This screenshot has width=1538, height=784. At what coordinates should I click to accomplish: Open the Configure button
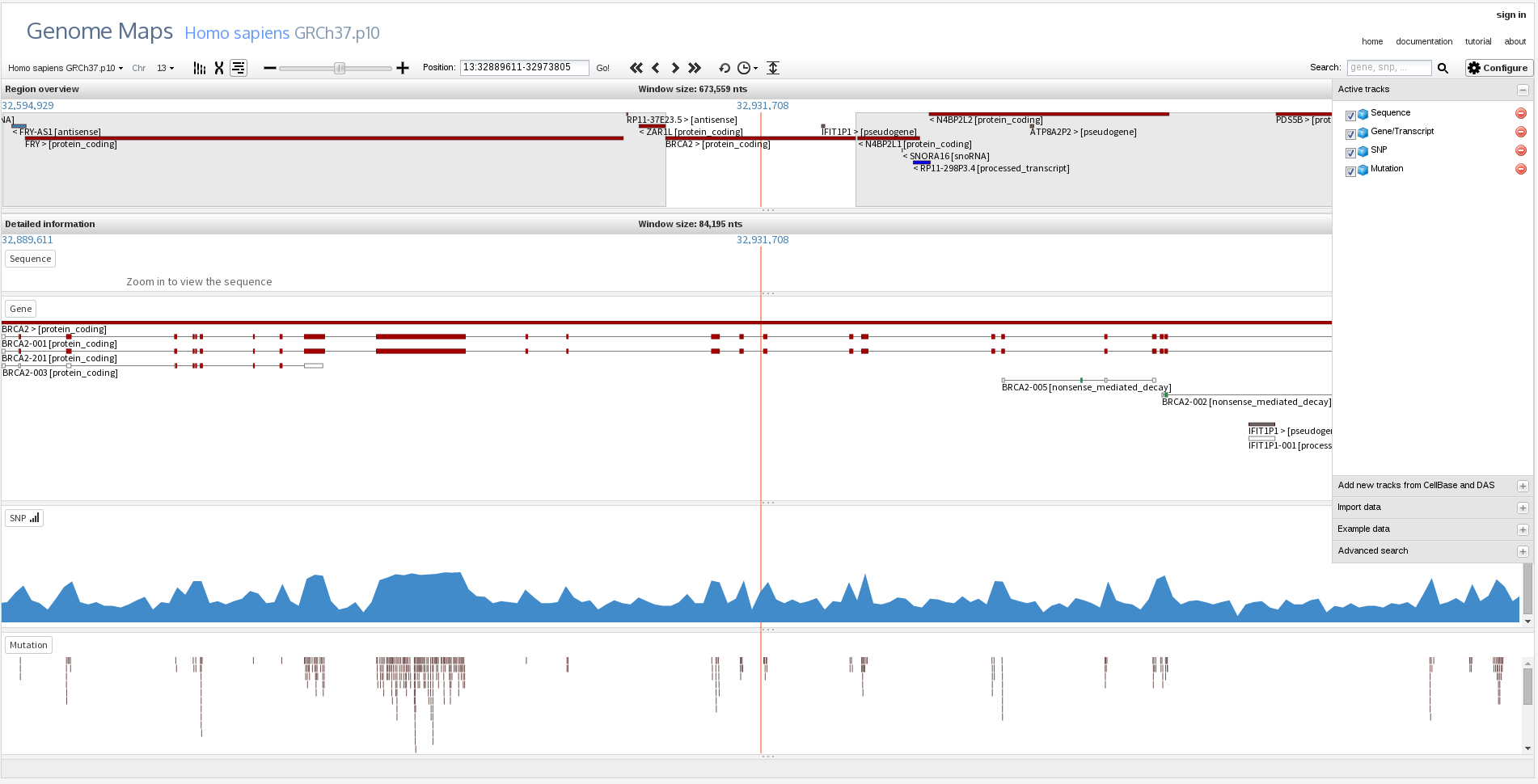pos(1498,68)
